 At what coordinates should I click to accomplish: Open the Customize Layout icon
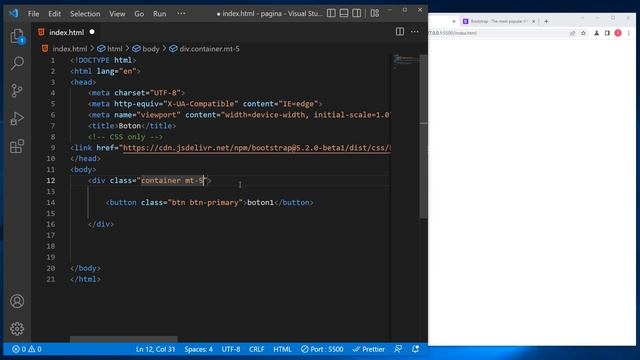[375, 13]
